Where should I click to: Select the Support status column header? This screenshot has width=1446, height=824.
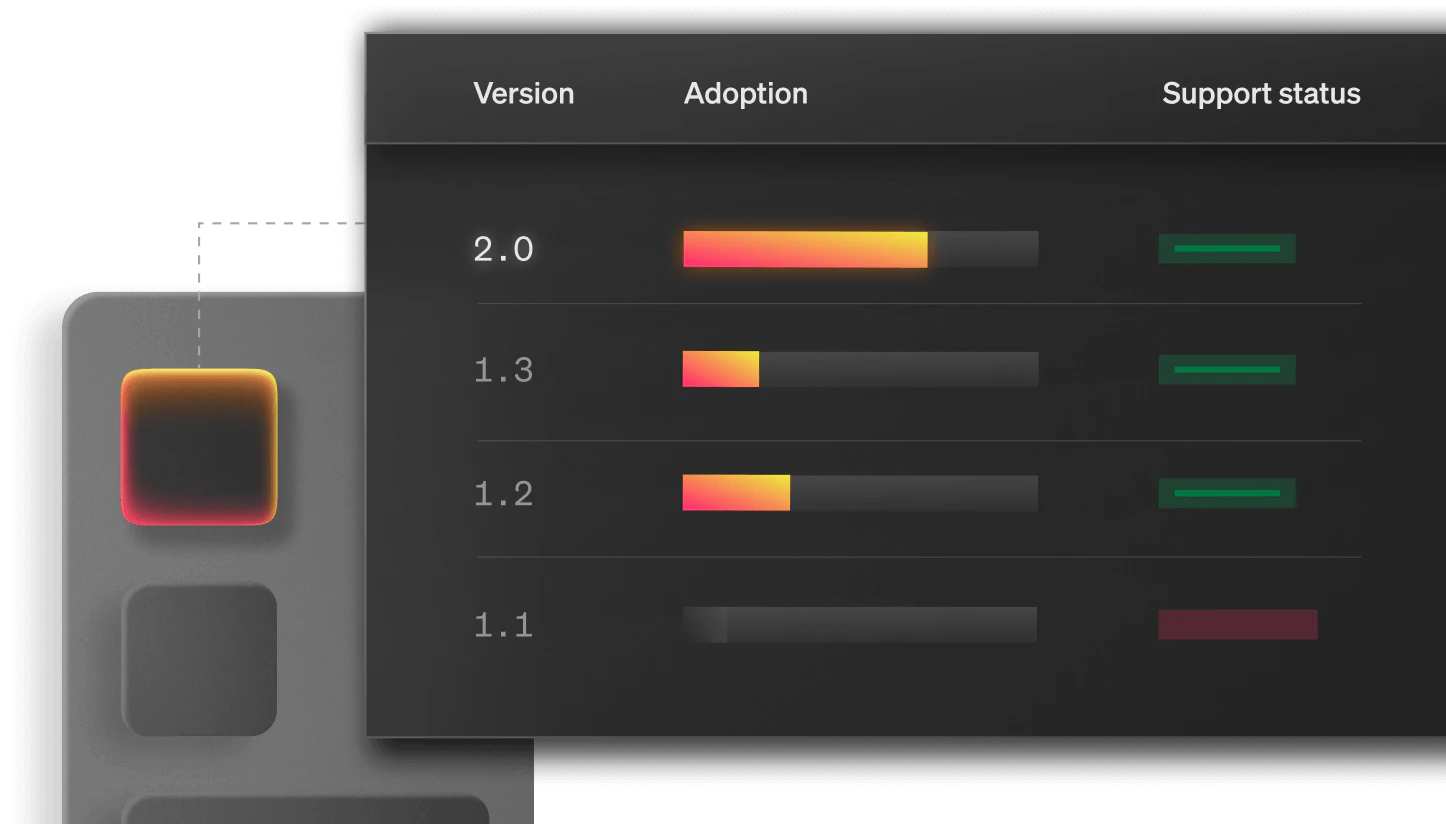1260,93
